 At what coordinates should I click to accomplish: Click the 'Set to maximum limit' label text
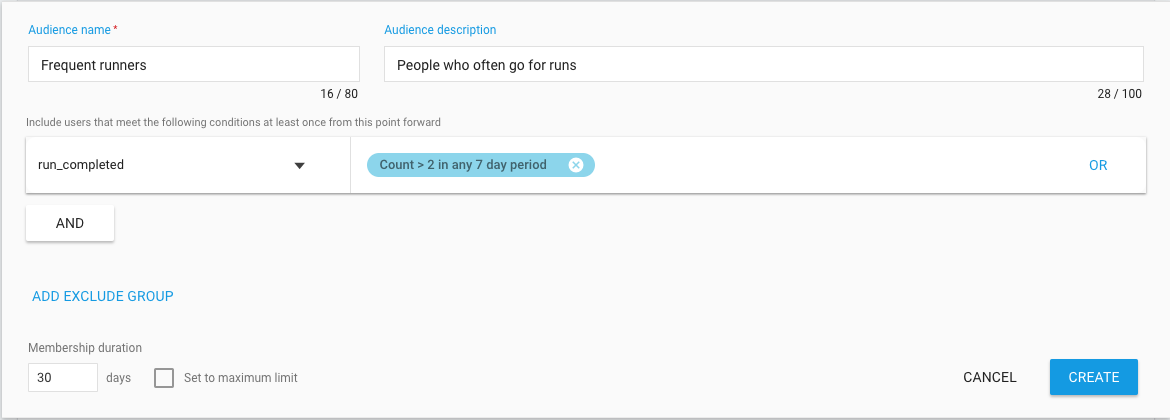pos(241,378)
